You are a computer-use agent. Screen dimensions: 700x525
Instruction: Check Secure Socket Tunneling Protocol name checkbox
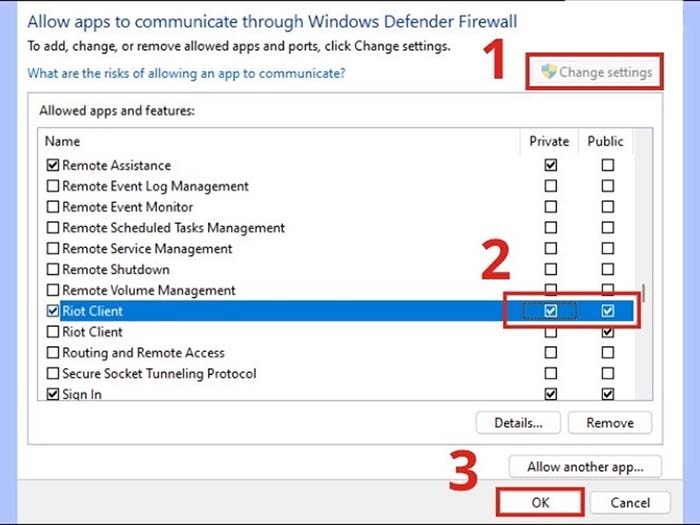(53, 373)
